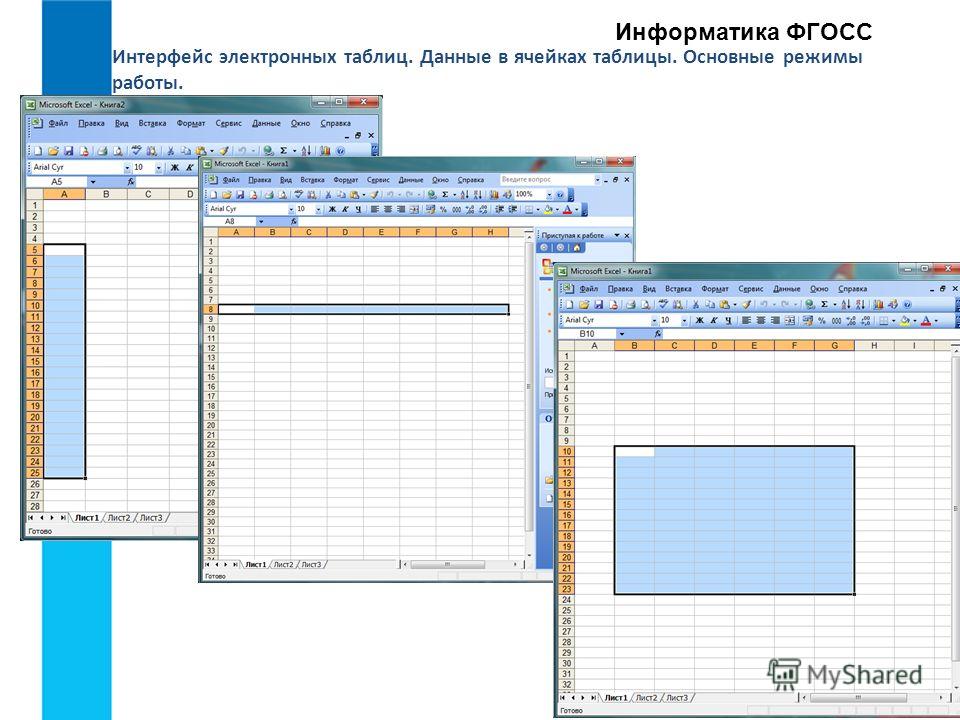
Task: Toggle Underline Ч in front window (cell B10)
Action: click(x=729, y=320)
